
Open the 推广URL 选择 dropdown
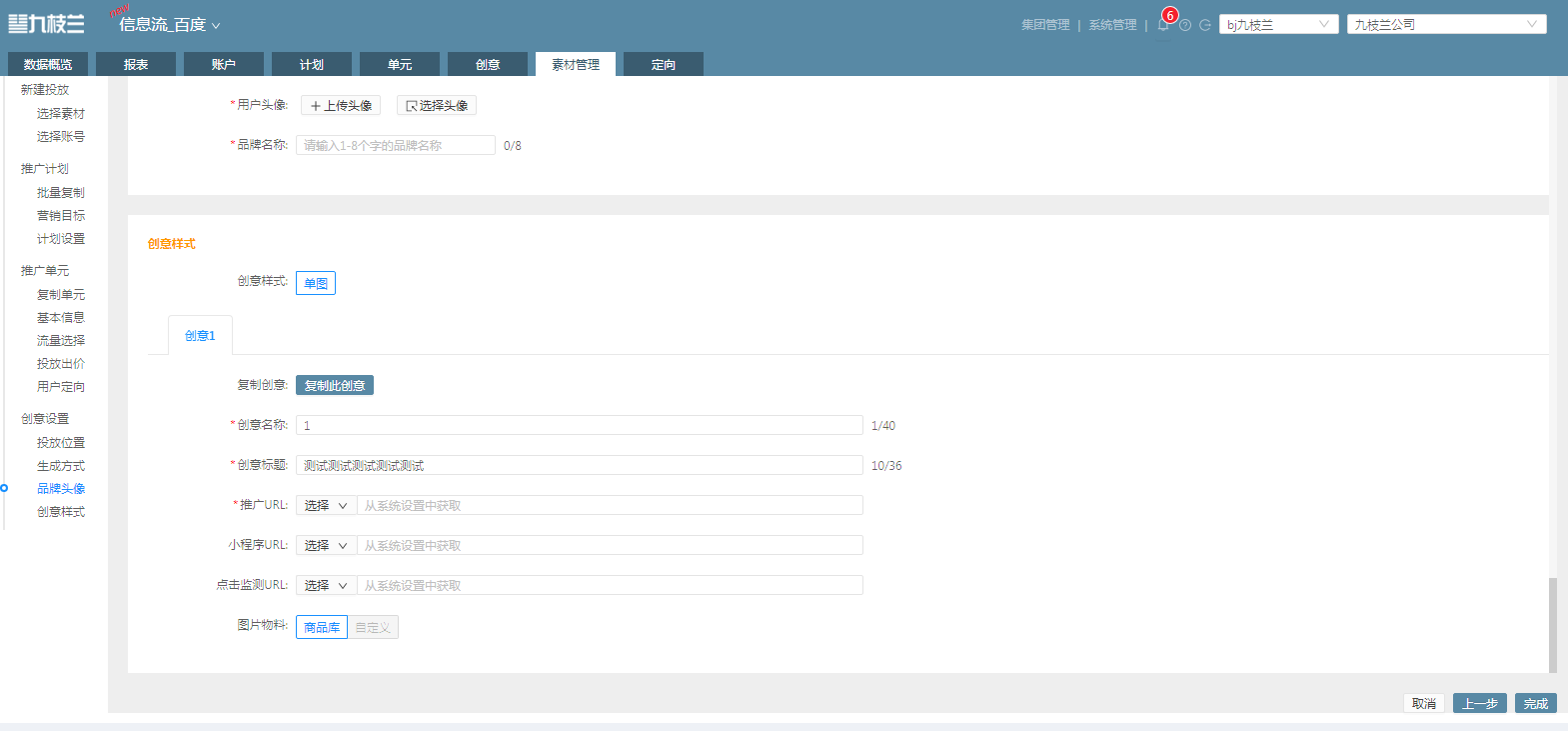(x=326, y=505)
